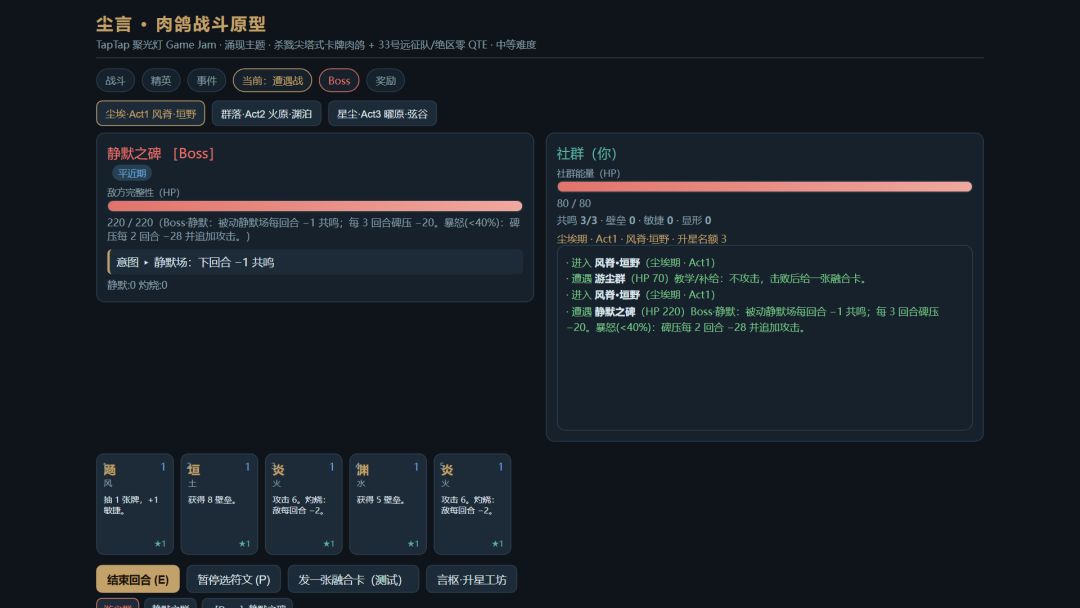Click the 当前: 遭遇战 chip
The image size is (1080, 608).
[272, 81]
